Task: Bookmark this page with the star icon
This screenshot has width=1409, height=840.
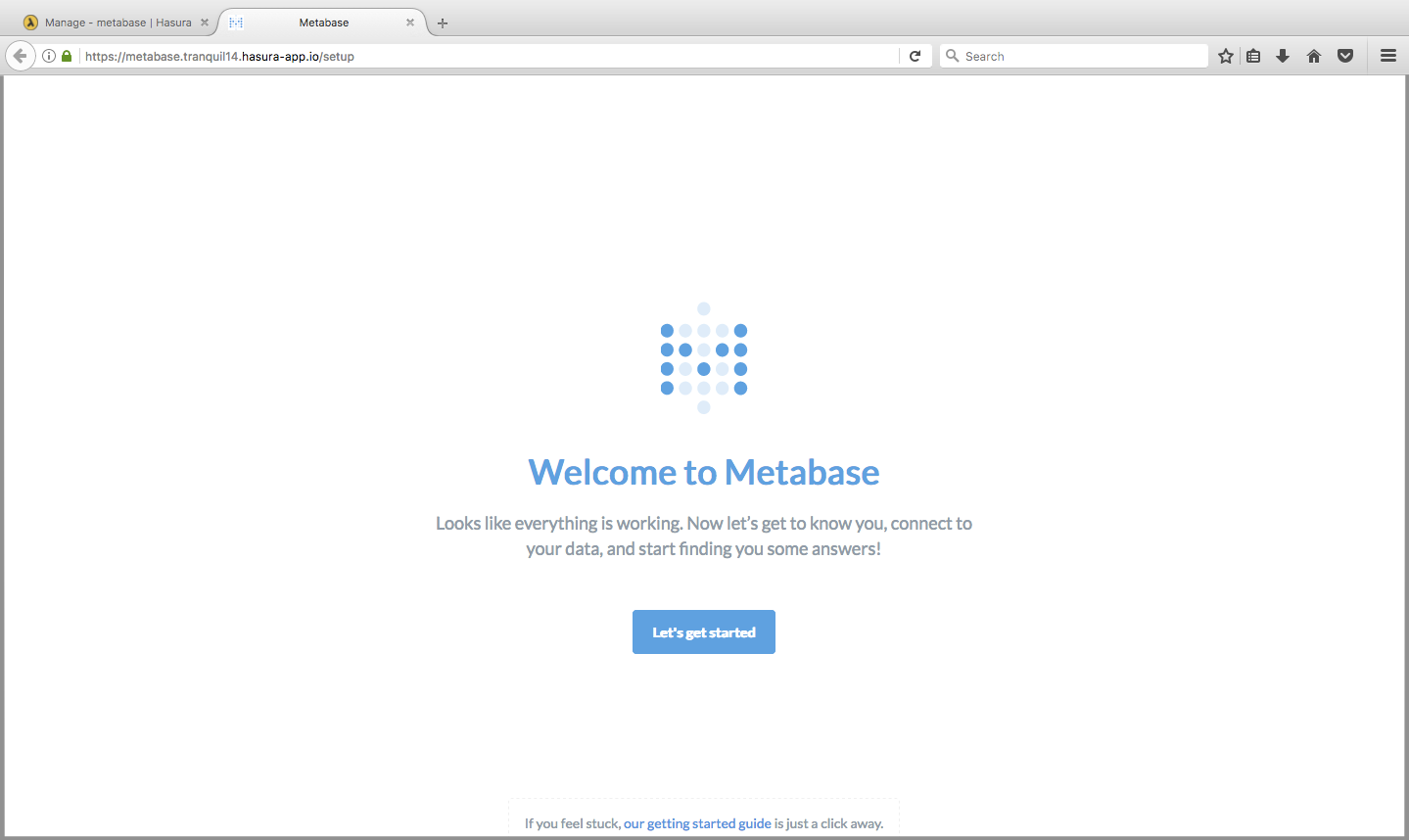Action: pos(1226,56)
